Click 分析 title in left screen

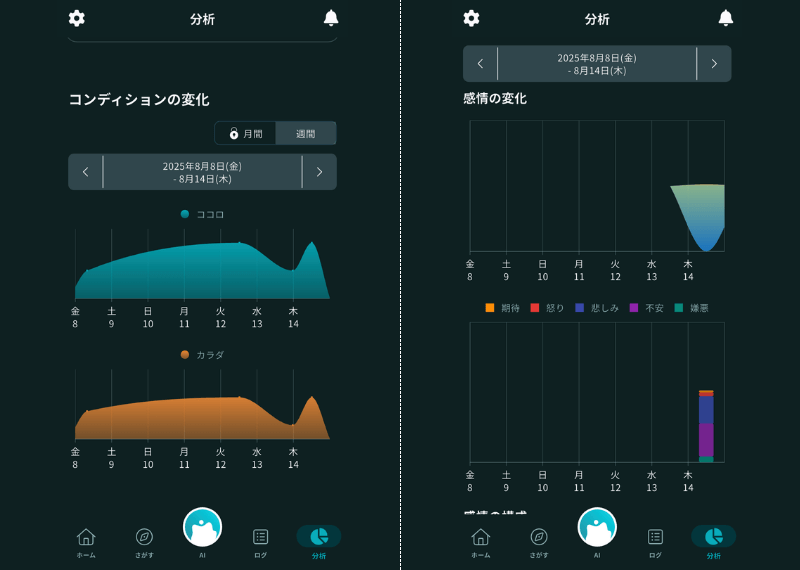coord(203,19)
